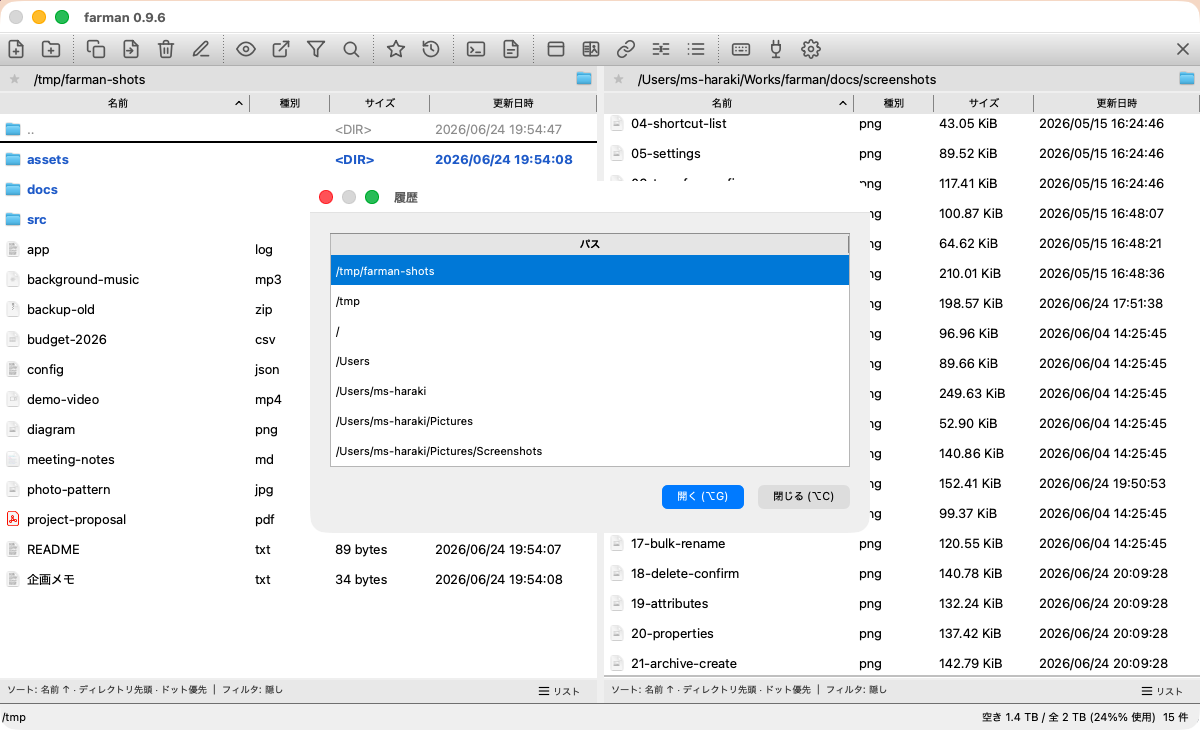The image size is (1200, 731).
Task: Click the trash delete icon
Action: [x=166, y=48]
